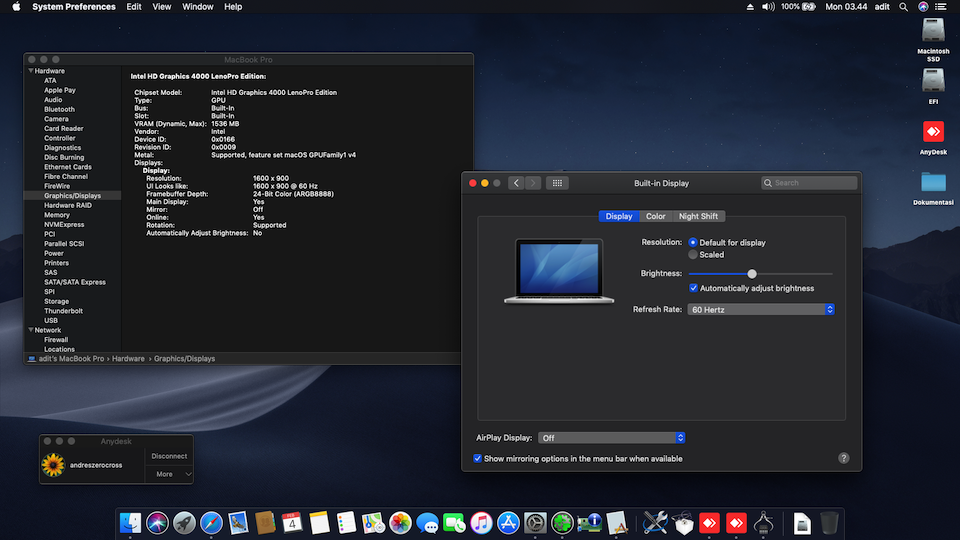Open the View menu
The image size is (960, 540).
162,7
